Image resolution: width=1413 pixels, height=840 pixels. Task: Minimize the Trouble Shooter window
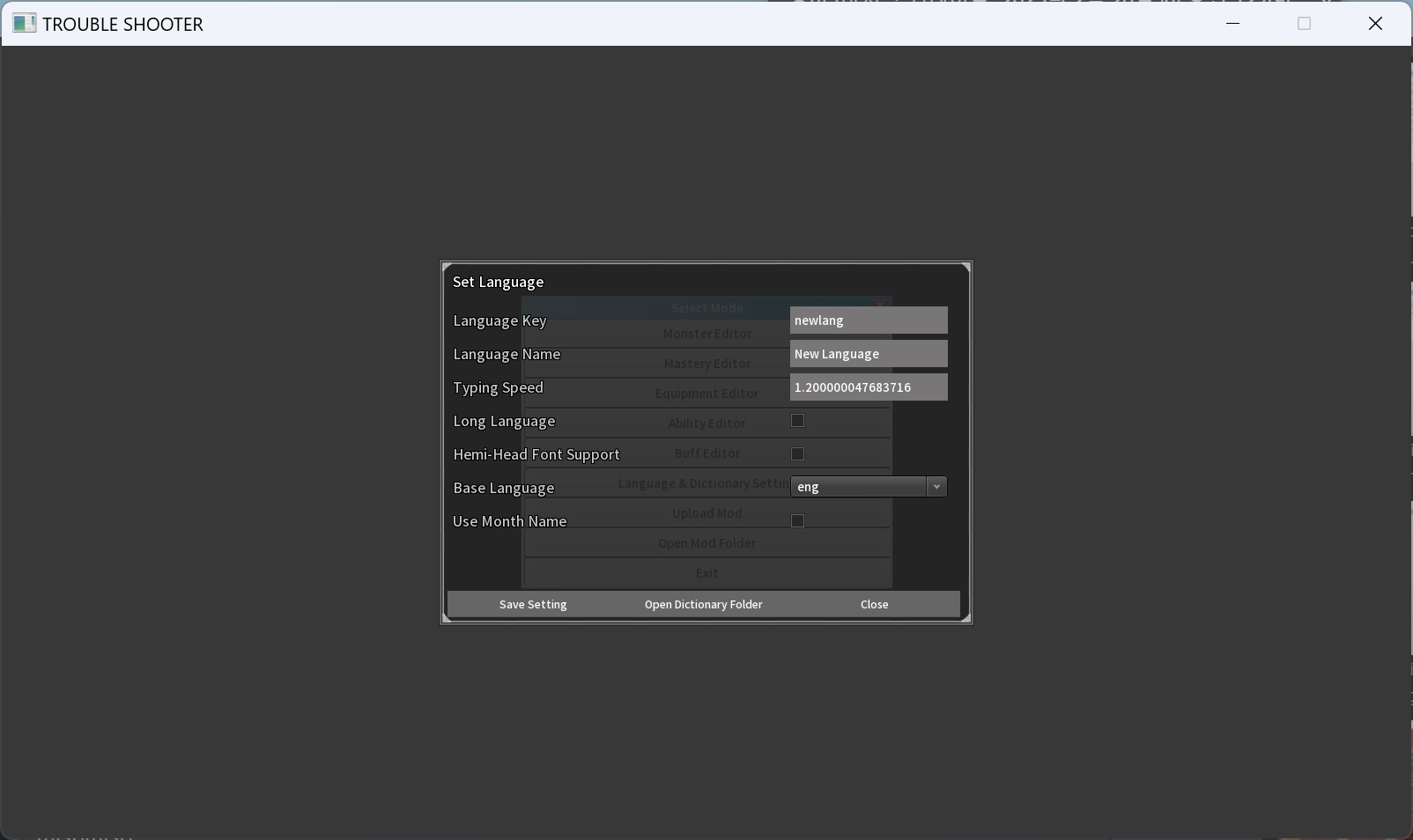point(1232,24)
